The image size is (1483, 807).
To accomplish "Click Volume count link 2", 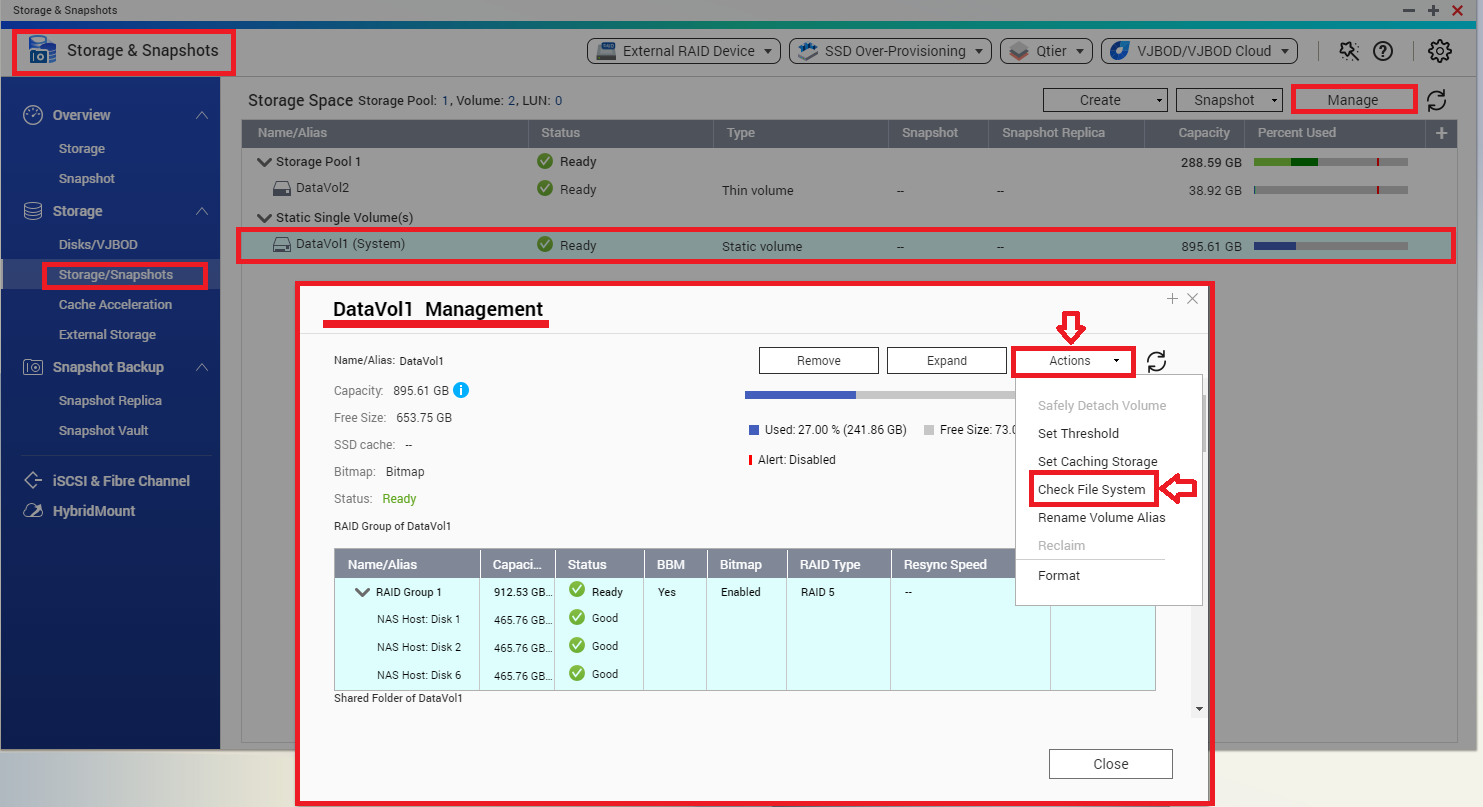I will pyautogui.click(x=511, y=101).
